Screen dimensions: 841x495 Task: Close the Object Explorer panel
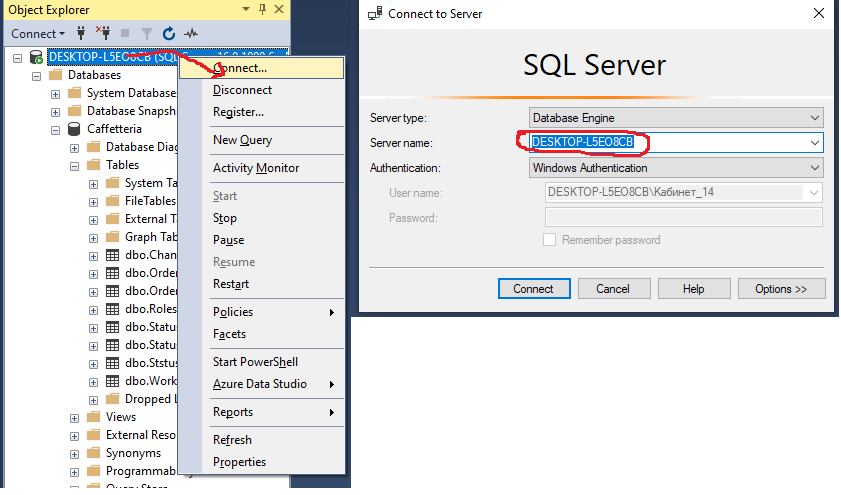click(x=279, y=9)
